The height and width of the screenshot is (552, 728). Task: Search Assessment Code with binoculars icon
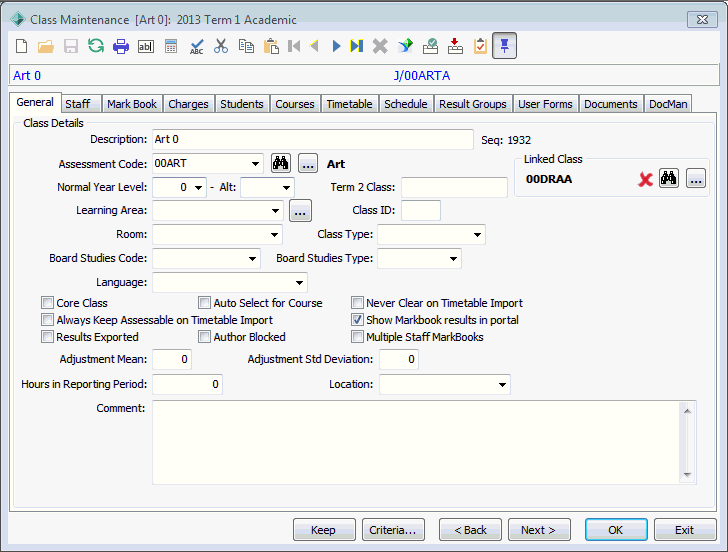tap(281, 163)
